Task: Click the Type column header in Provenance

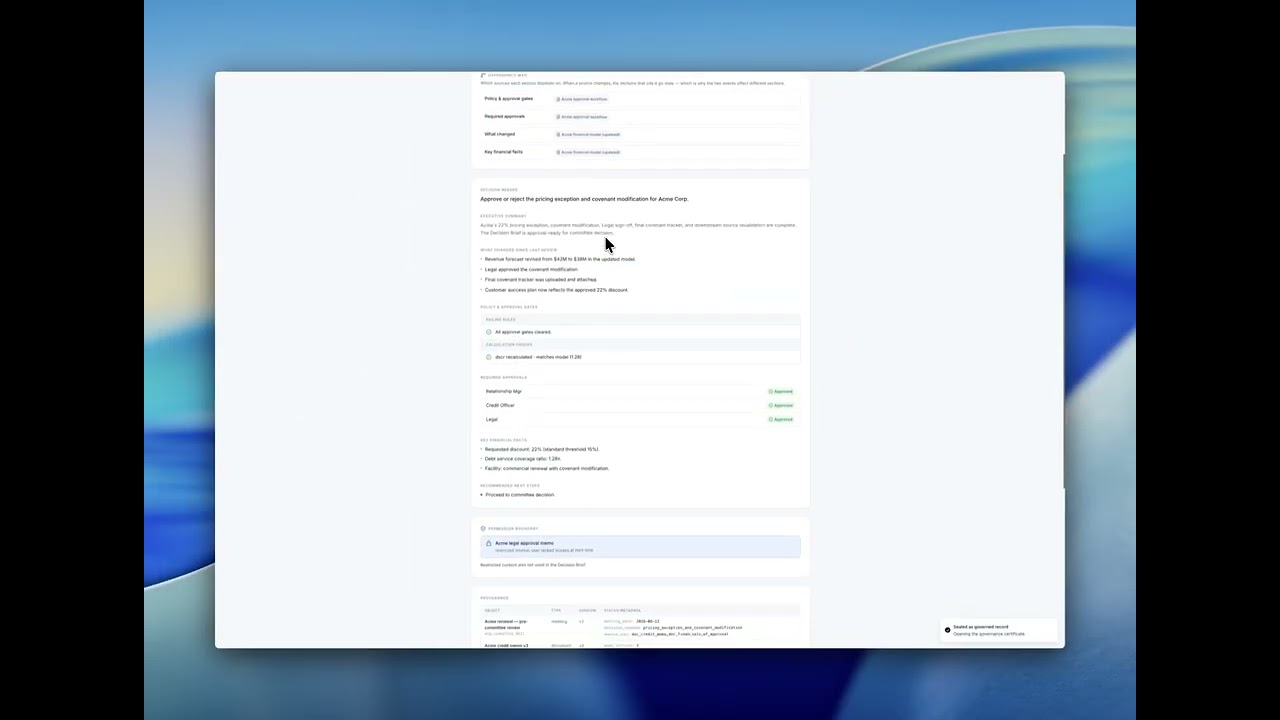Action: (x=556, y=610)
